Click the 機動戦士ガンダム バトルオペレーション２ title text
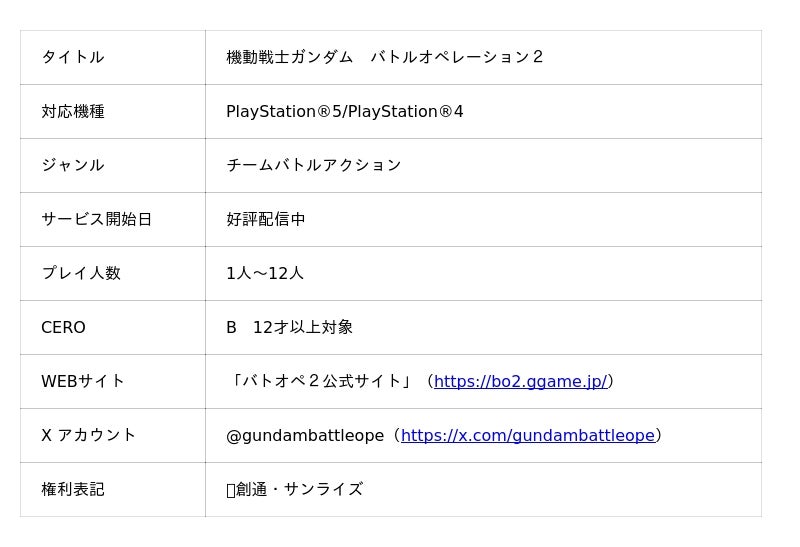This screenshot has width=800, height=547. coord(385,57)
